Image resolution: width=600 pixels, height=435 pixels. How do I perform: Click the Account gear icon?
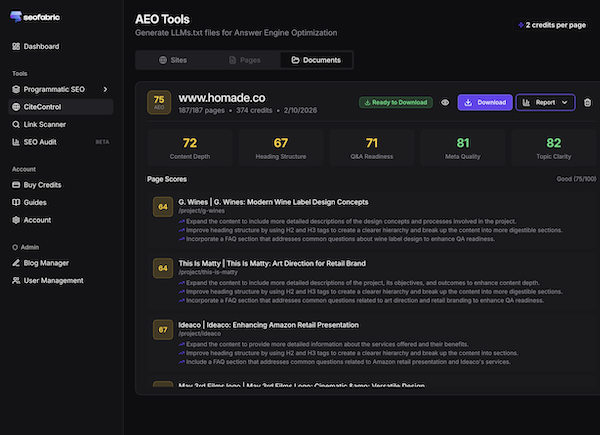pos(16,220)
